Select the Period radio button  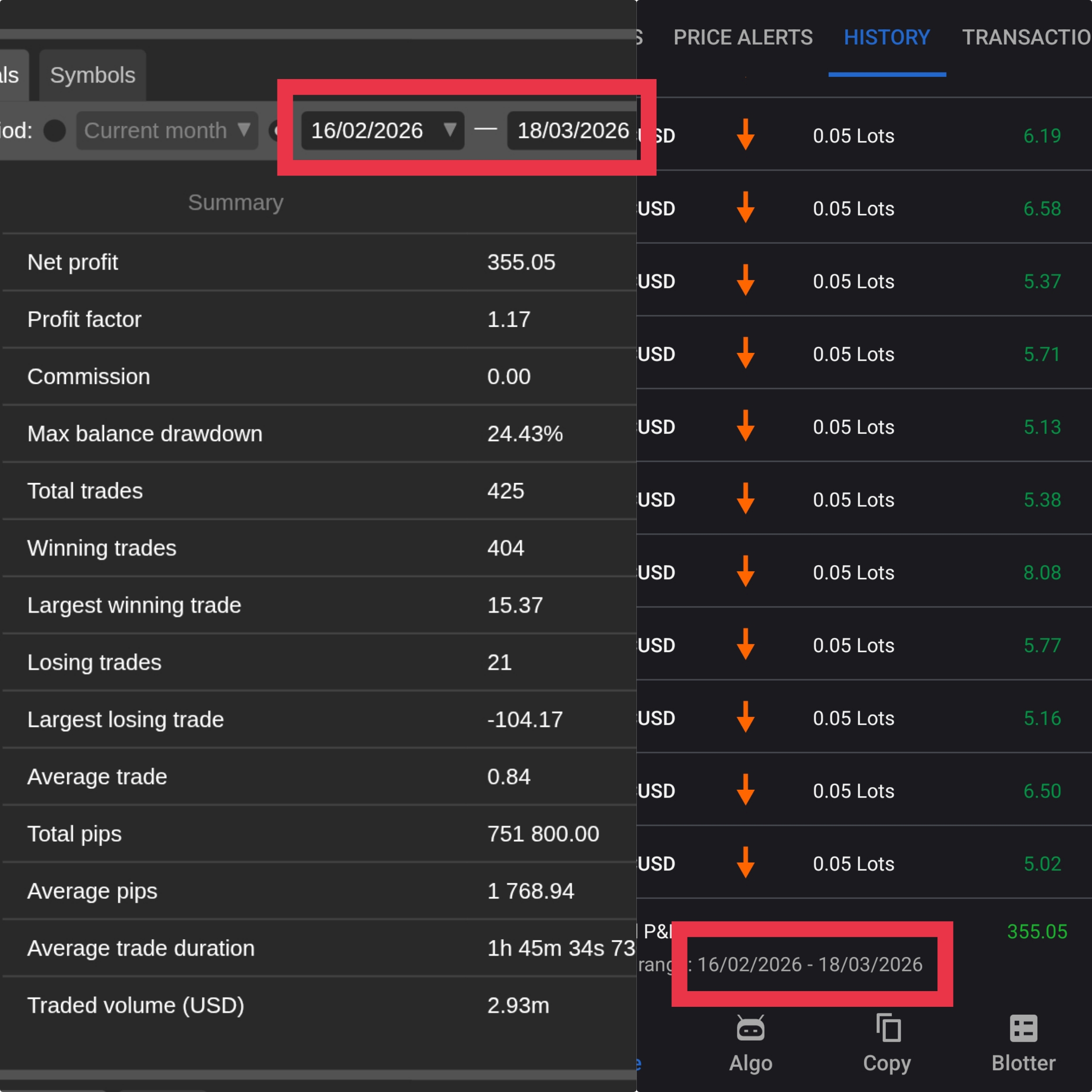click(x=55, y=131)
